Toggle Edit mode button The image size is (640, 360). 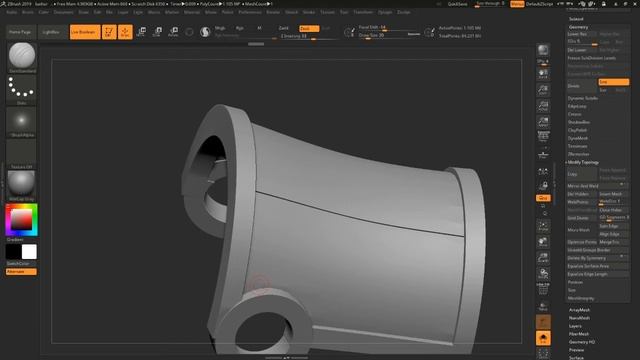click(109, 32)
